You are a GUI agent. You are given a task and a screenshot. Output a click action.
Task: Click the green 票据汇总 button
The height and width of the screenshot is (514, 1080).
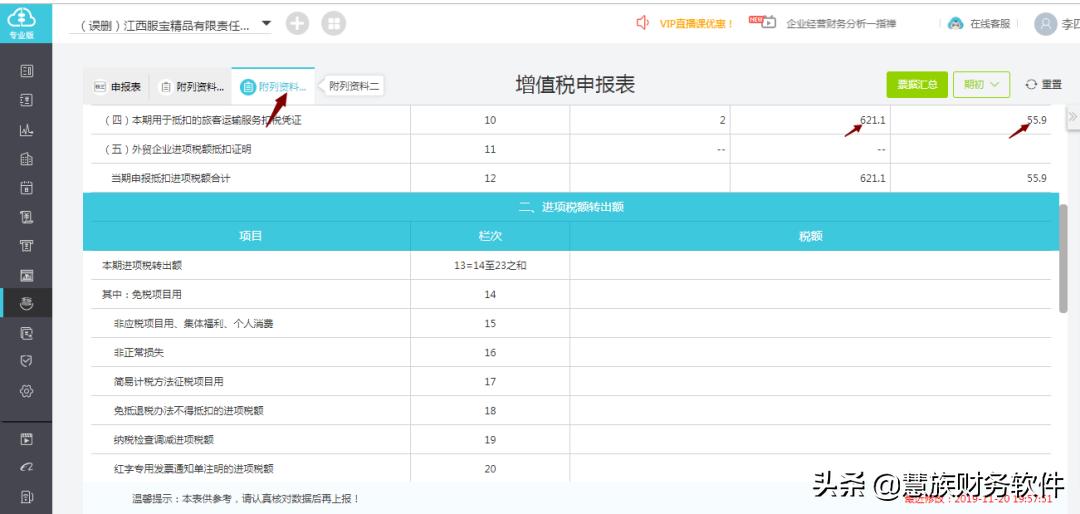click(917, 85)
